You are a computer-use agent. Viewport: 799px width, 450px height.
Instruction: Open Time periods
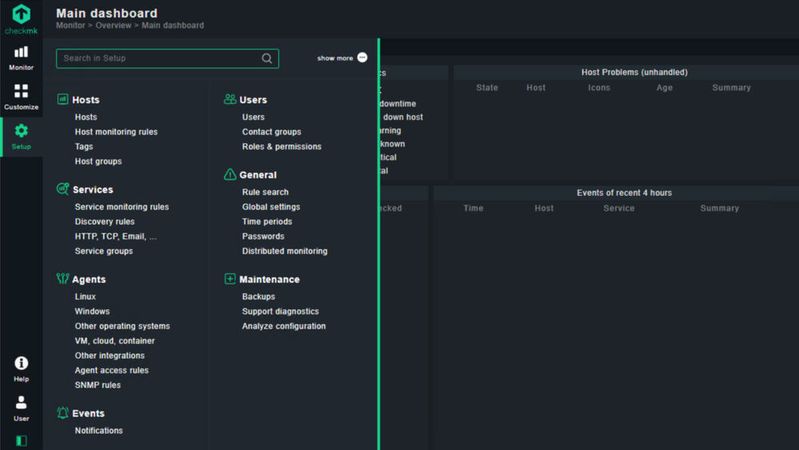267,222
